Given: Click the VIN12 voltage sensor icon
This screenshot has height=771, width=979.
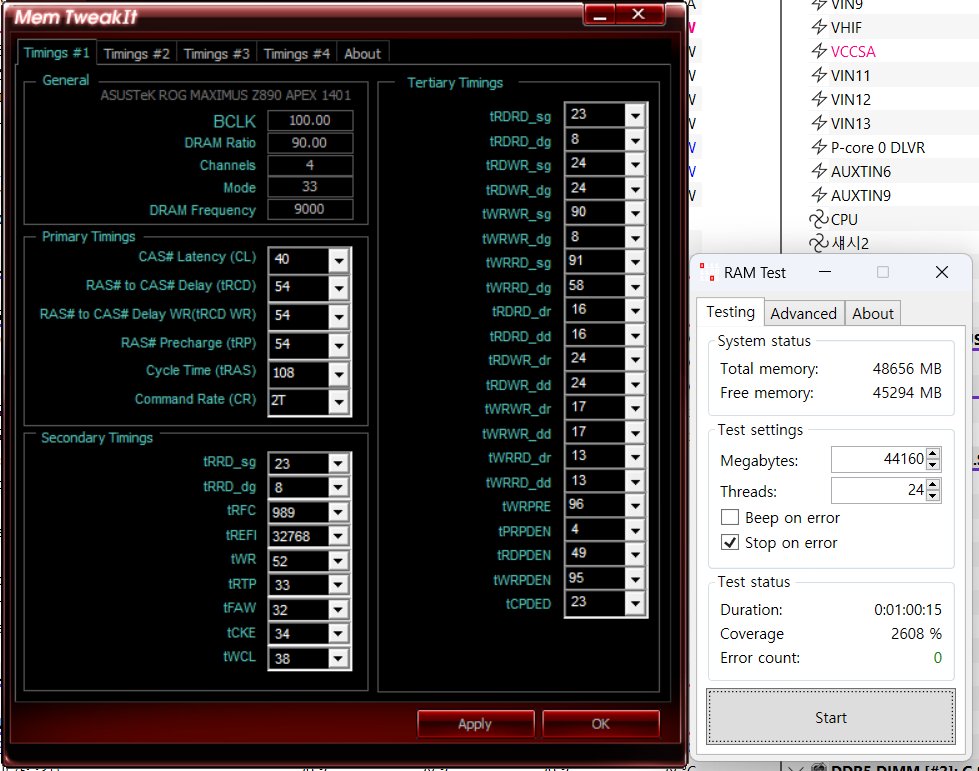Looking at the screenshot, I should pos(819,99).
